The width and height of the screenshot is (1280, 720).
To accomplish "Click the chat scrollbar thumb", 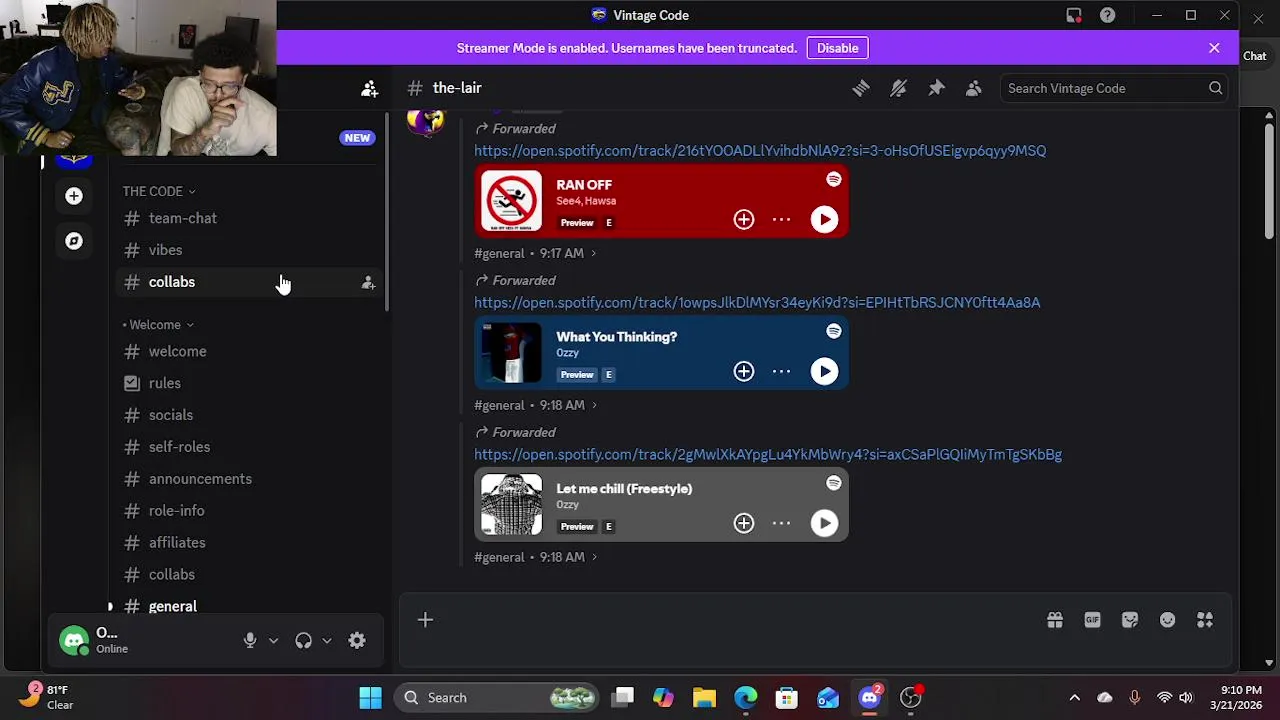I will (1269, 180).
